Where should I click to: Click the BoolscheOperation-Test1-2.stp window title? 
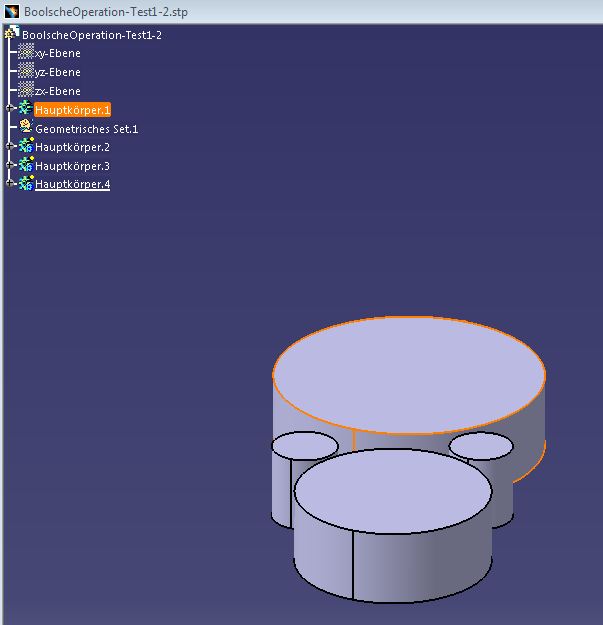click(x=106, y=12)
